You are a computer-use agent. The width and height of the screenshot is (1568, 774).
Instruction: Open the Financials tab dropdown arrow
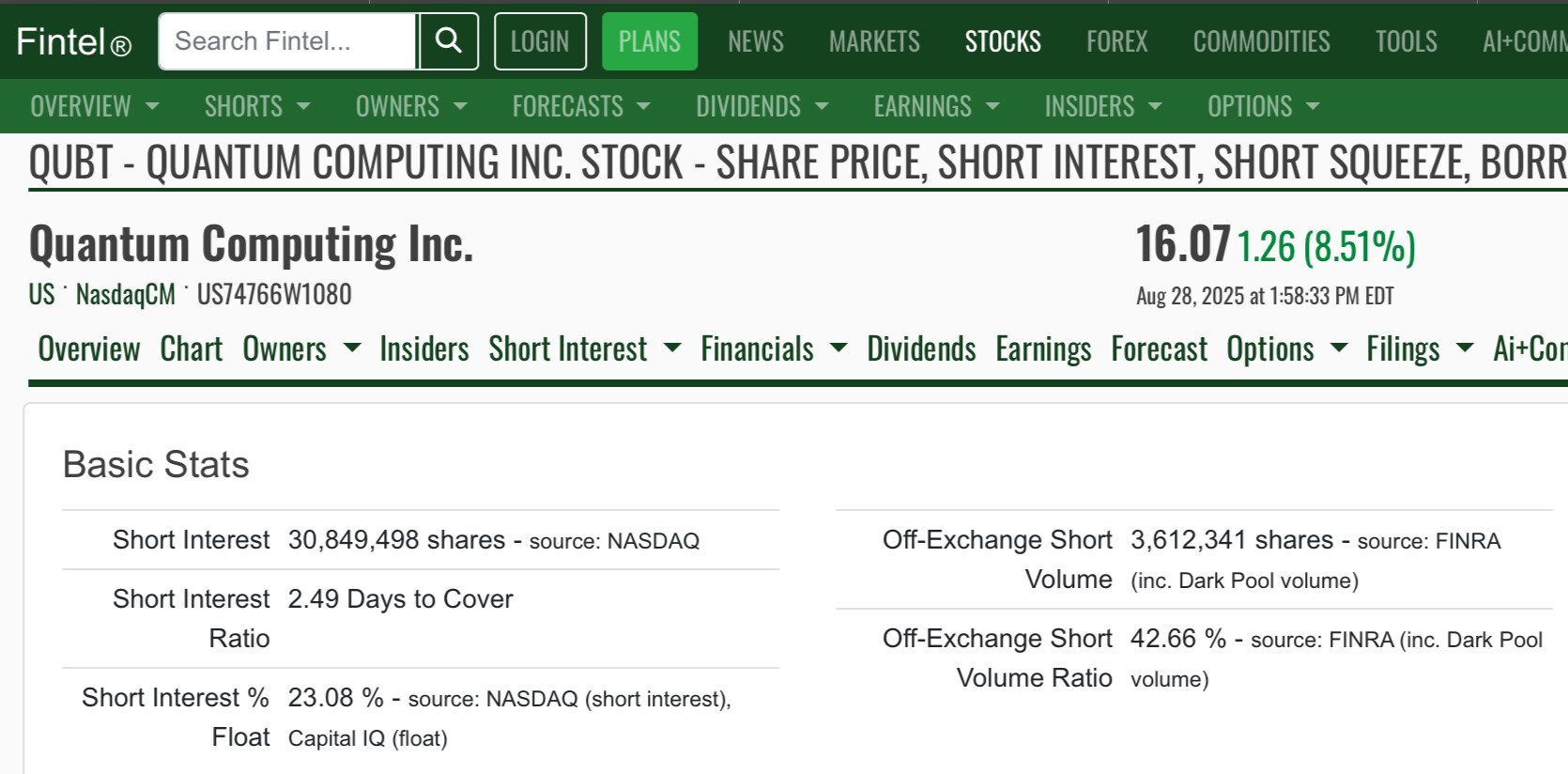839,348
